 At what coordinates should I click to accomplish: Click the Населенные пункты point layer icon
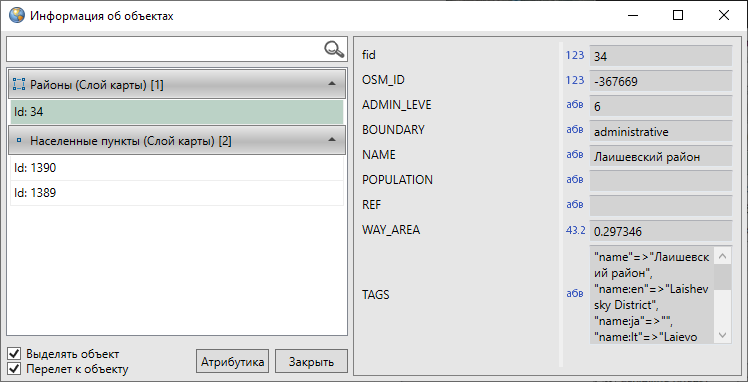(x=19, y=141)
